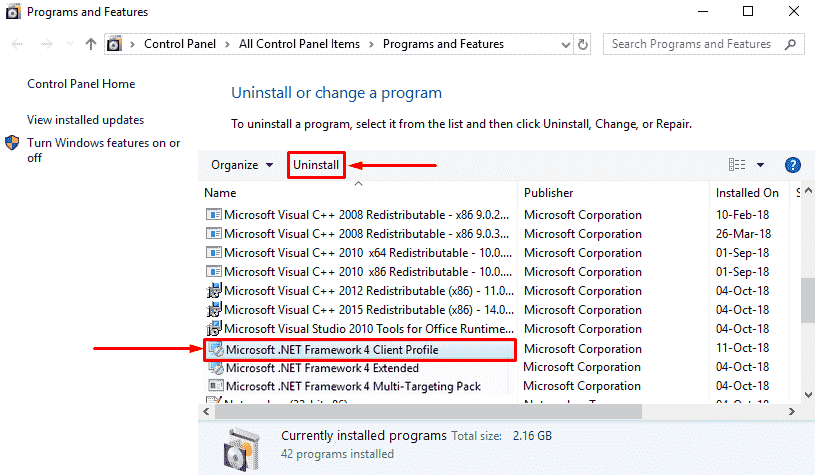815x475 pixels.
Task: Click the Programs and Features title bar icon
Action: coord(13,11)
